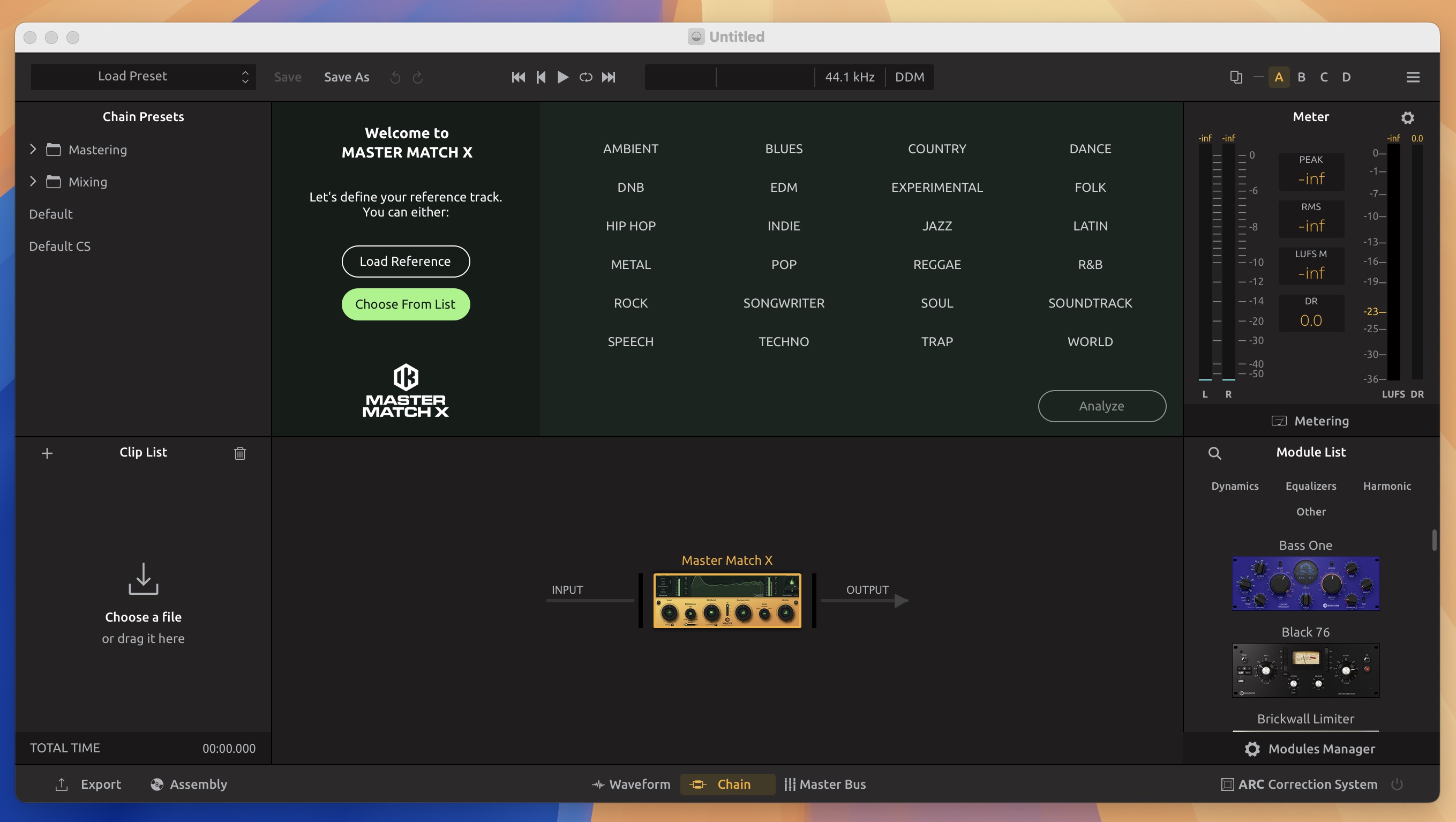Switch to the Waveform tab
The height and width of the screenshot is (822, 1456).
(631, 784)
